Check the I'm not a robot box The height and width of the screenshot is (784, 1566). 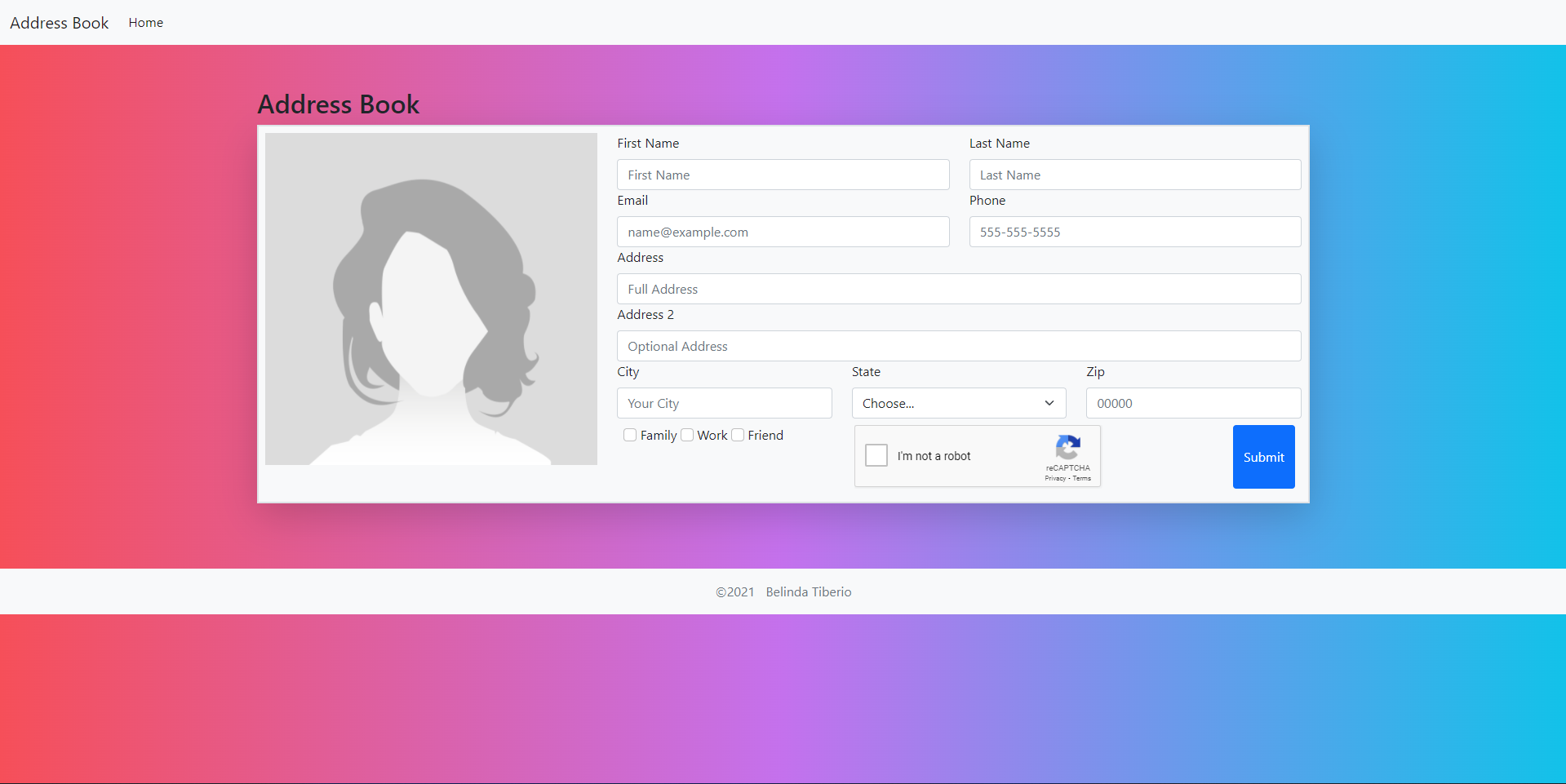pos(876,455)
